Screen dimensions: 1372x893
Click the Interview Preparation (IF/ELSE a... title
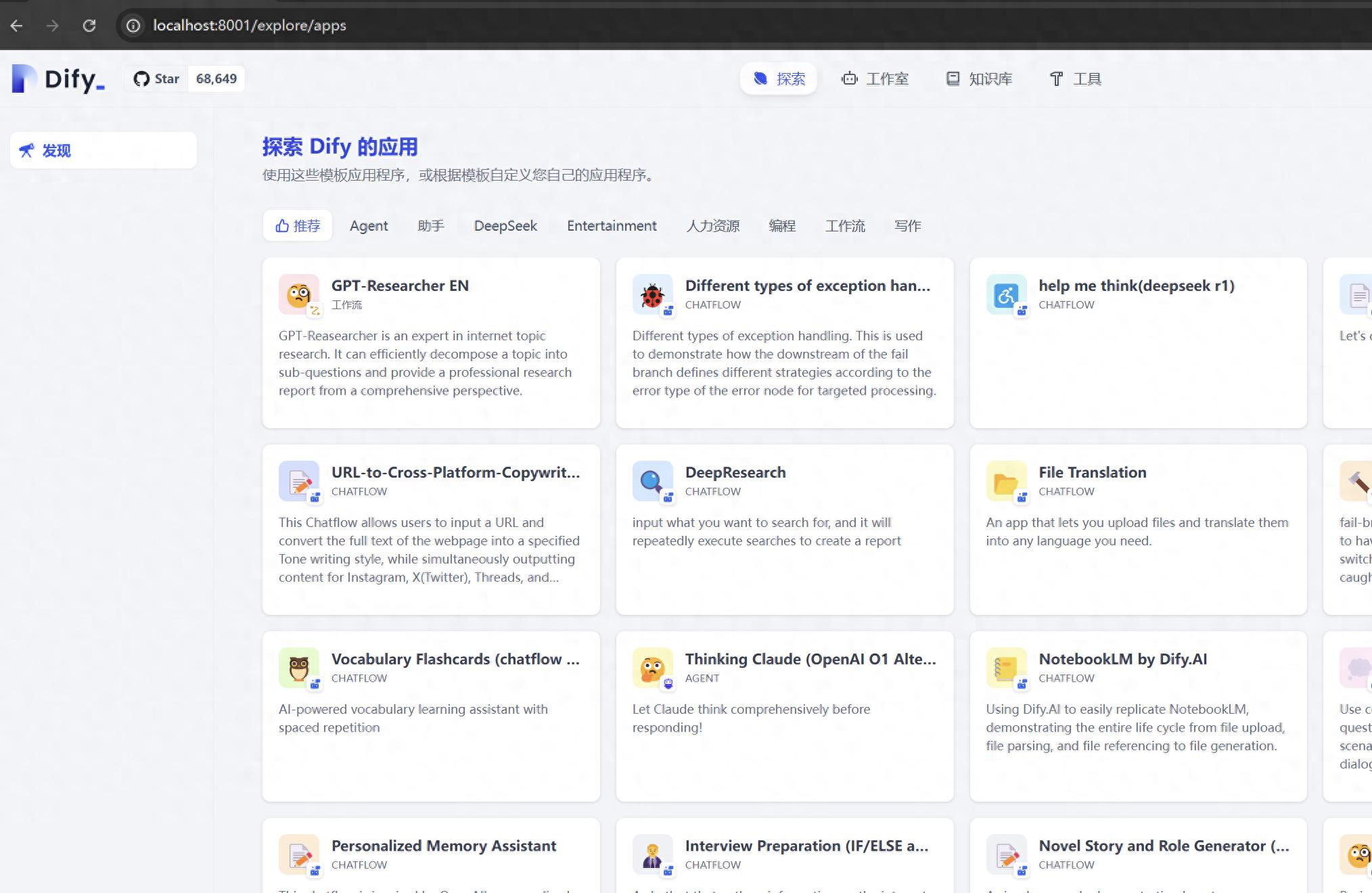click(x=806, y=846)
